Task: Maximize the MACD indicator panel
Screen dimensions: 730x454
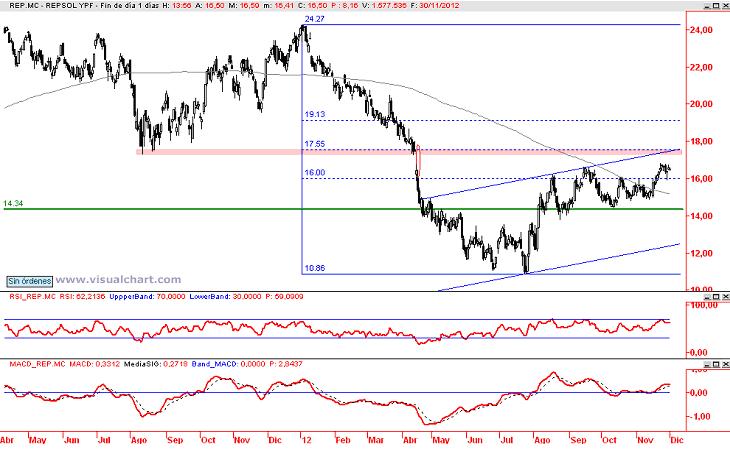Action: point(716,364)
